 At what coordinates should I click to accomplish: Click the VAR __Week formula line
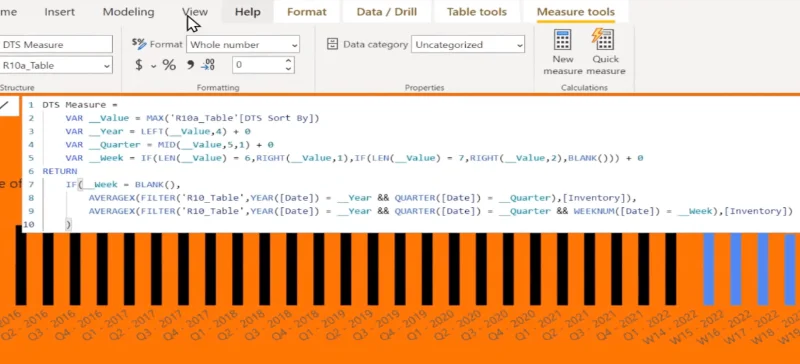tap(354, 158)
